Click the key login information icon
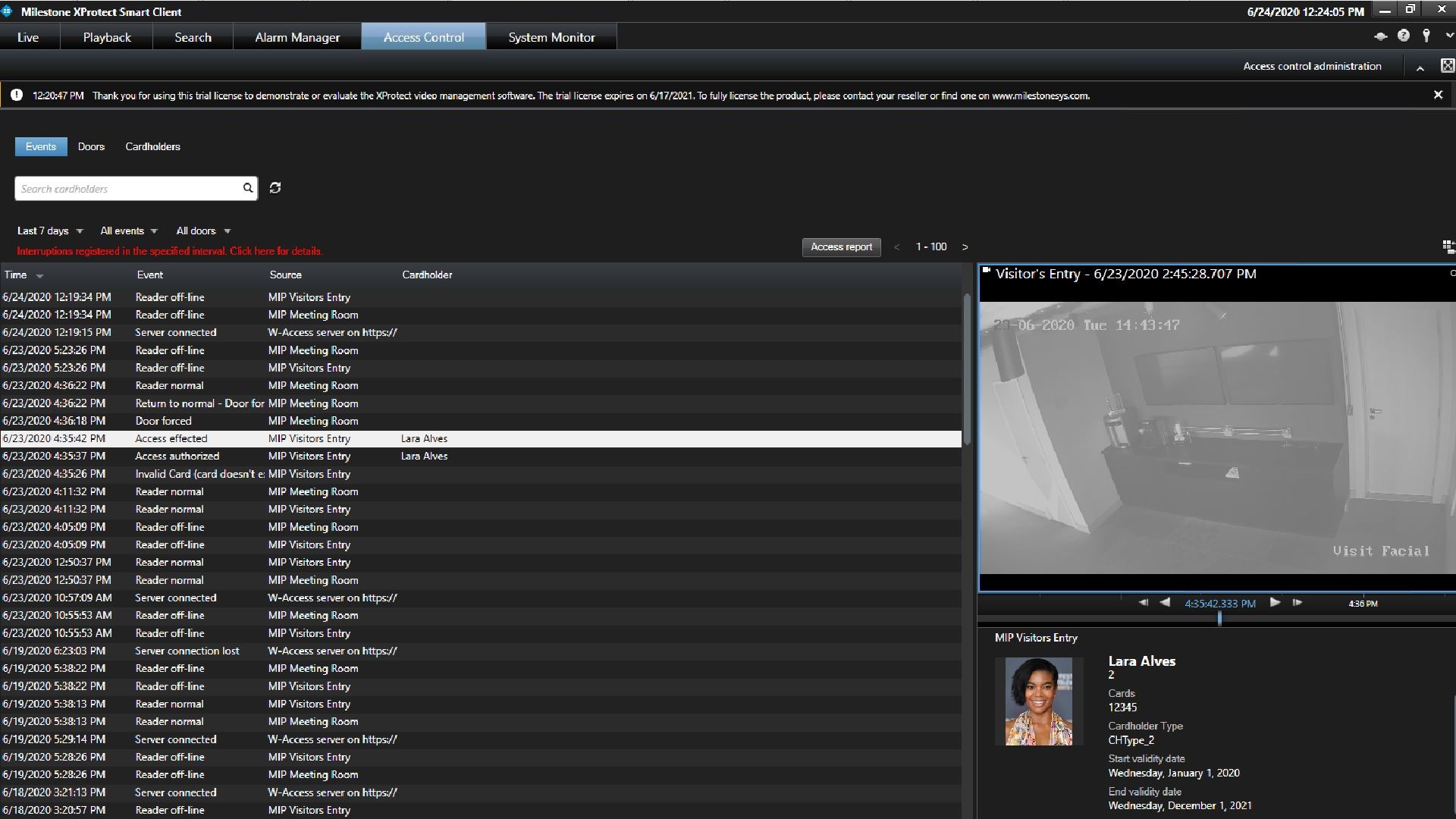Viewport: 1456px width, 819px height. (1426, 36)
